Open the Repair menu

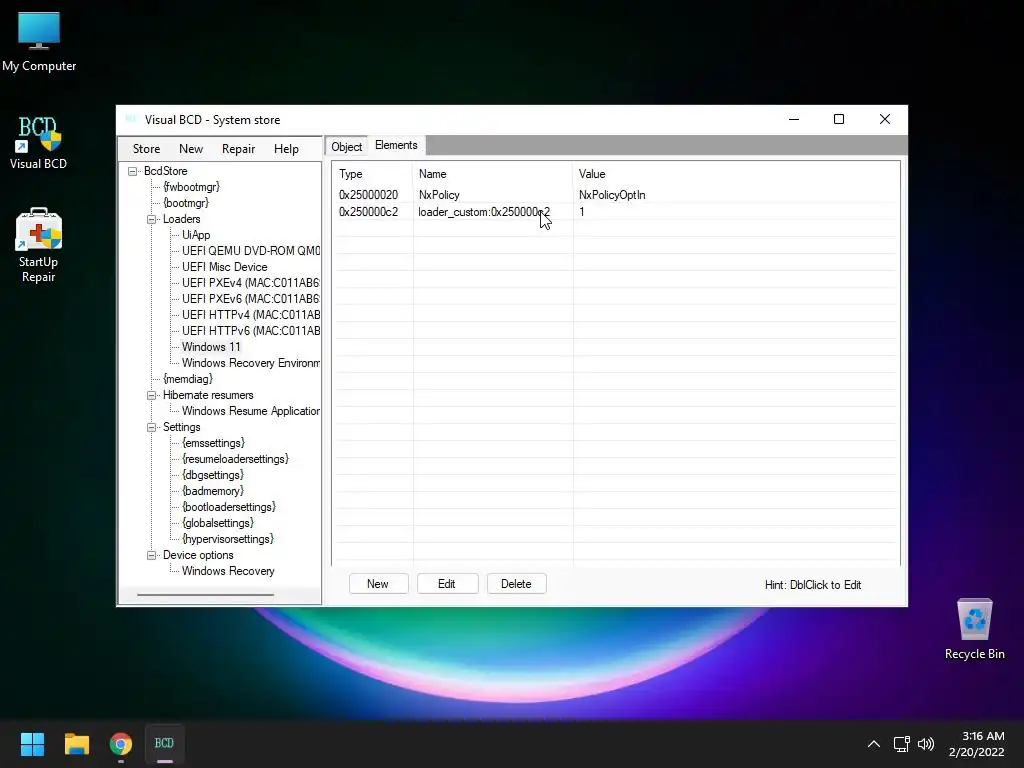[x=238, y=149]
